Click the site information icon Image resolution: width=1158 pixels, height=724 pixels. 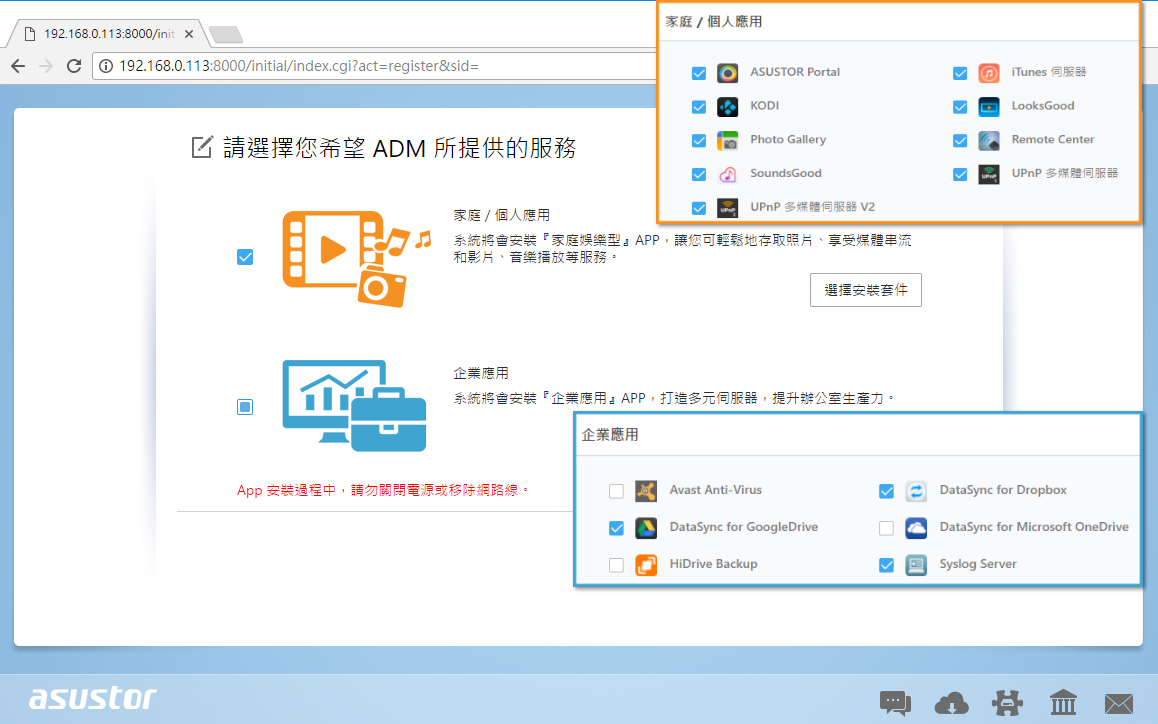(x=106, y=66)
